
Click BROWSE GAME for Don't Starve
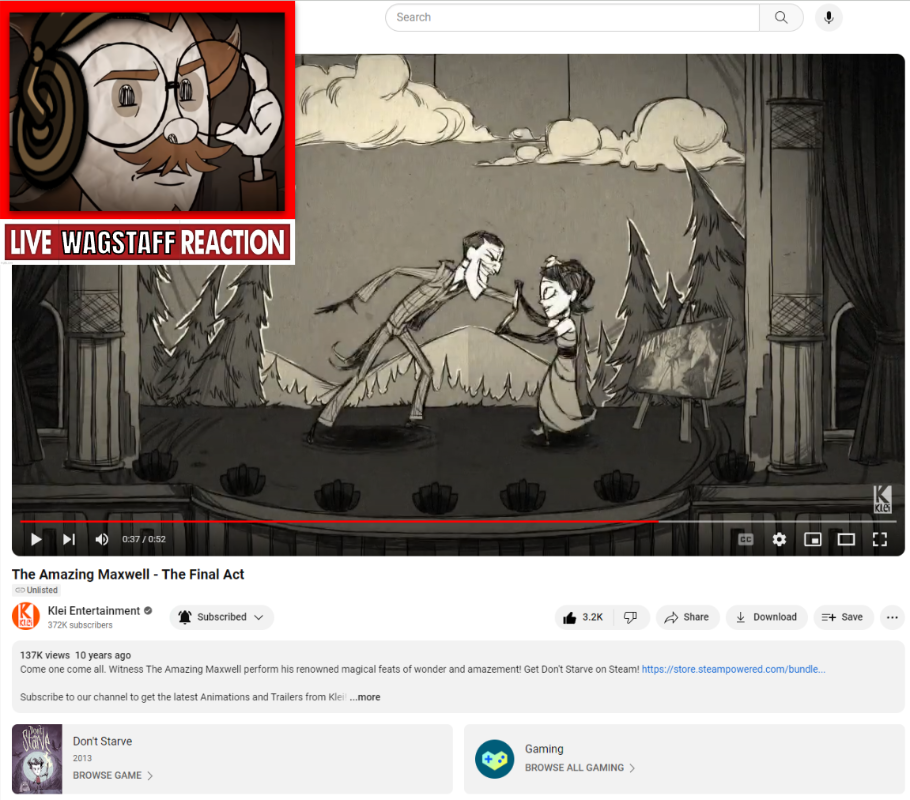click(113, 776)
